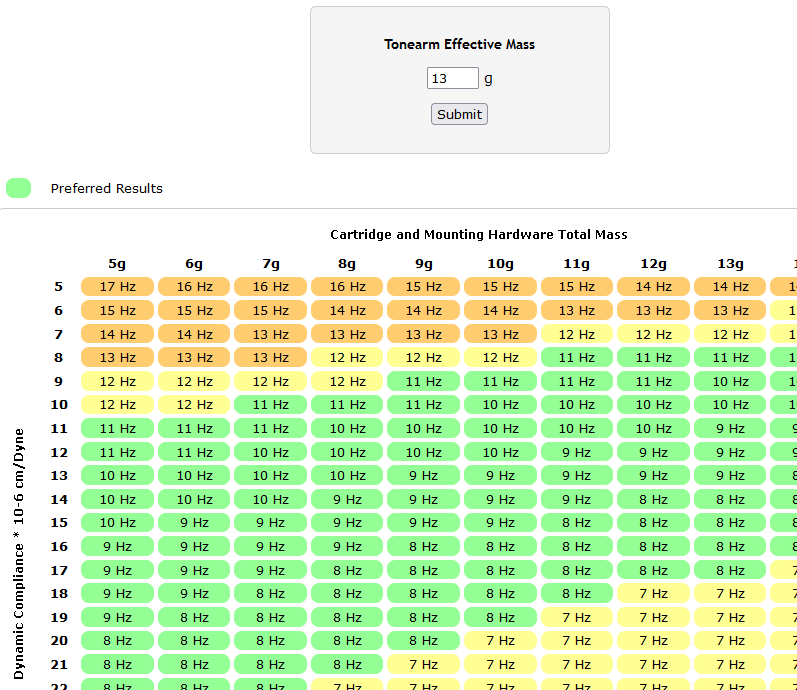Screen dimensions: 797x690
Task: Click the Submit button
Action: point(459,114)
